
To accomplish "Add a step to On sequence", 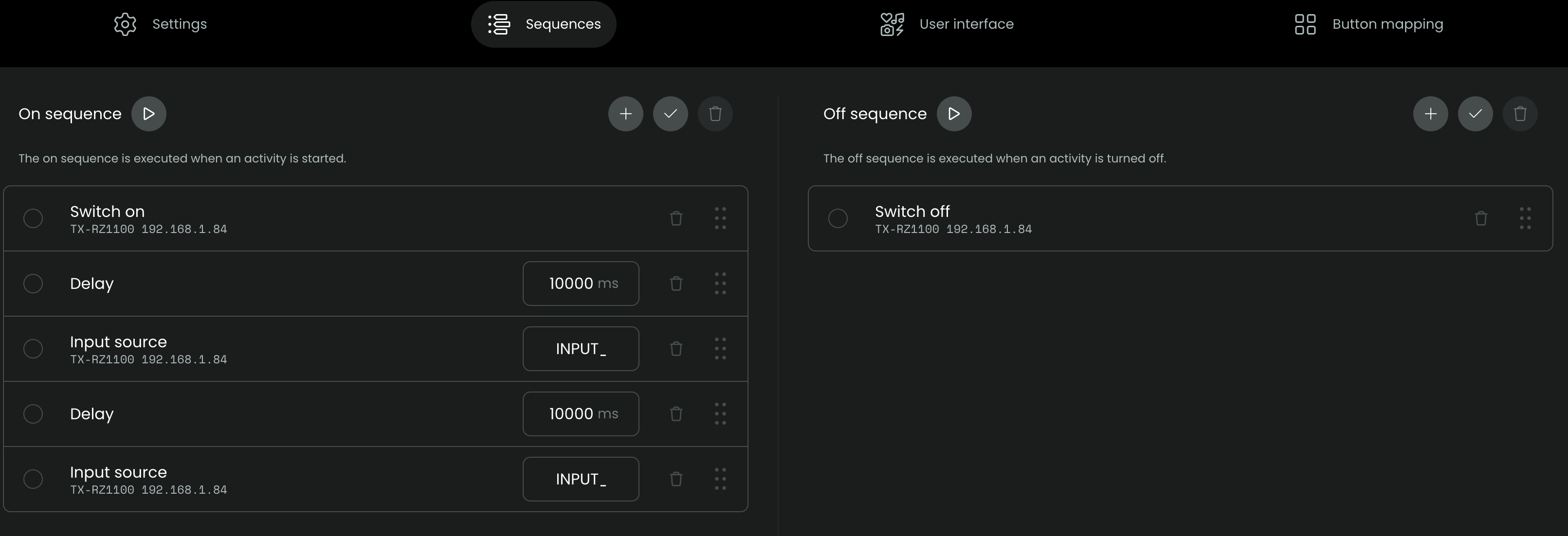I will (625, 114).
